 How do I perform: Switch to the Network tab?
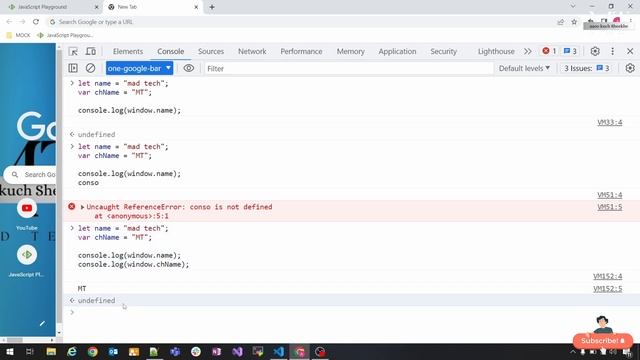252,51
